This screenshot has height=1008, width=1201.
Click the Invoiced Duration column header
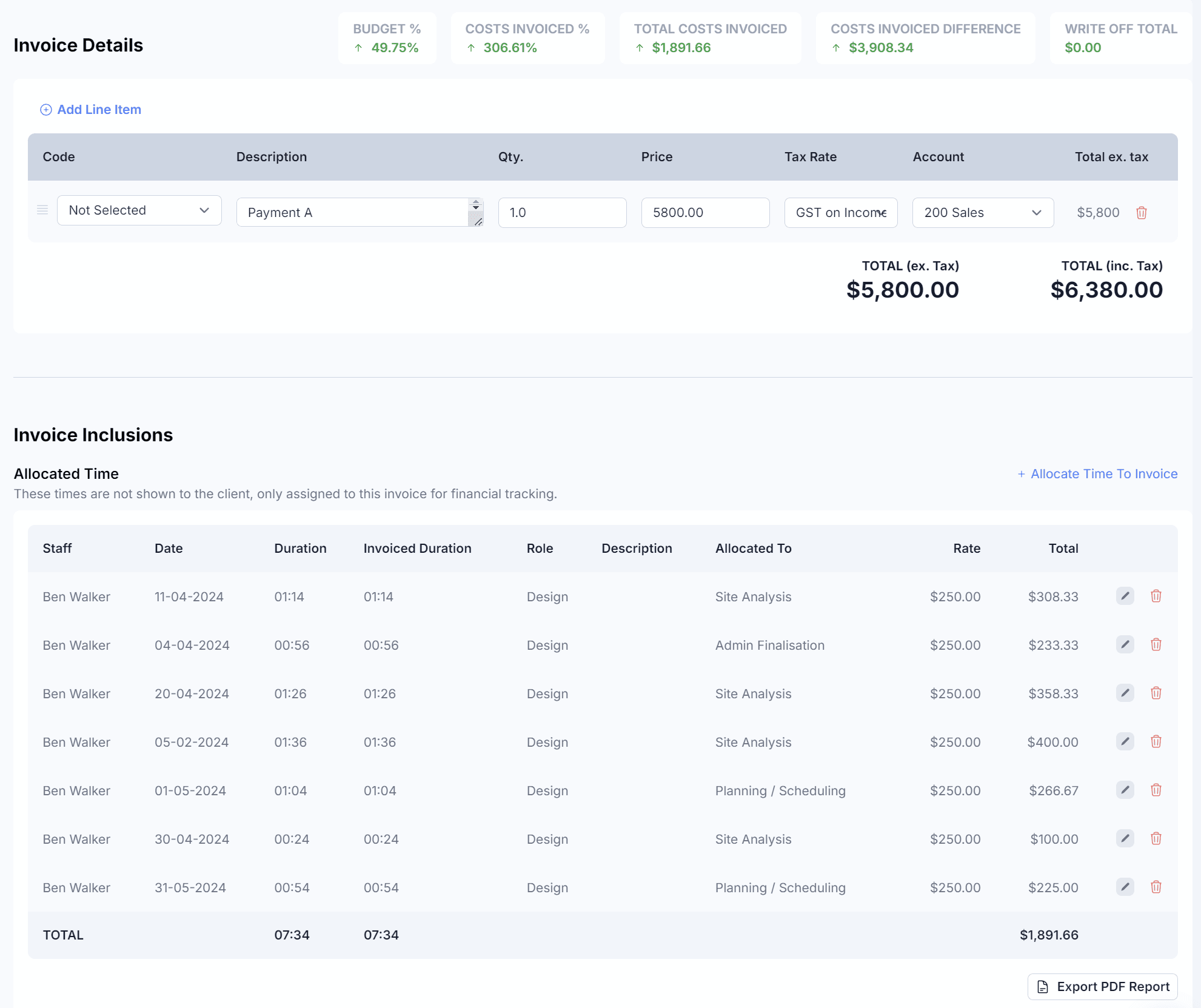pyautogui.click(x=418, y=549)
